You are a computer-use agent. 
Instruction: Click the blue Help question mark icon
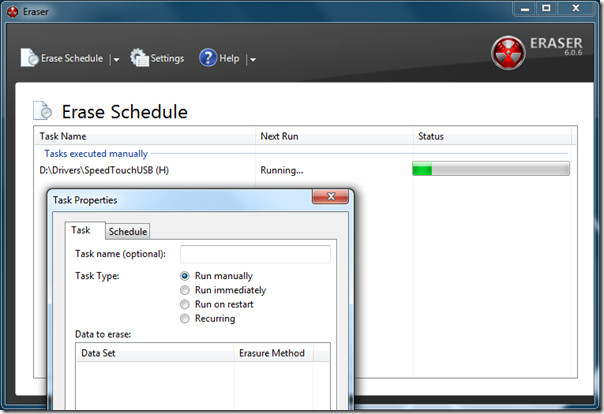pos(208,58)
